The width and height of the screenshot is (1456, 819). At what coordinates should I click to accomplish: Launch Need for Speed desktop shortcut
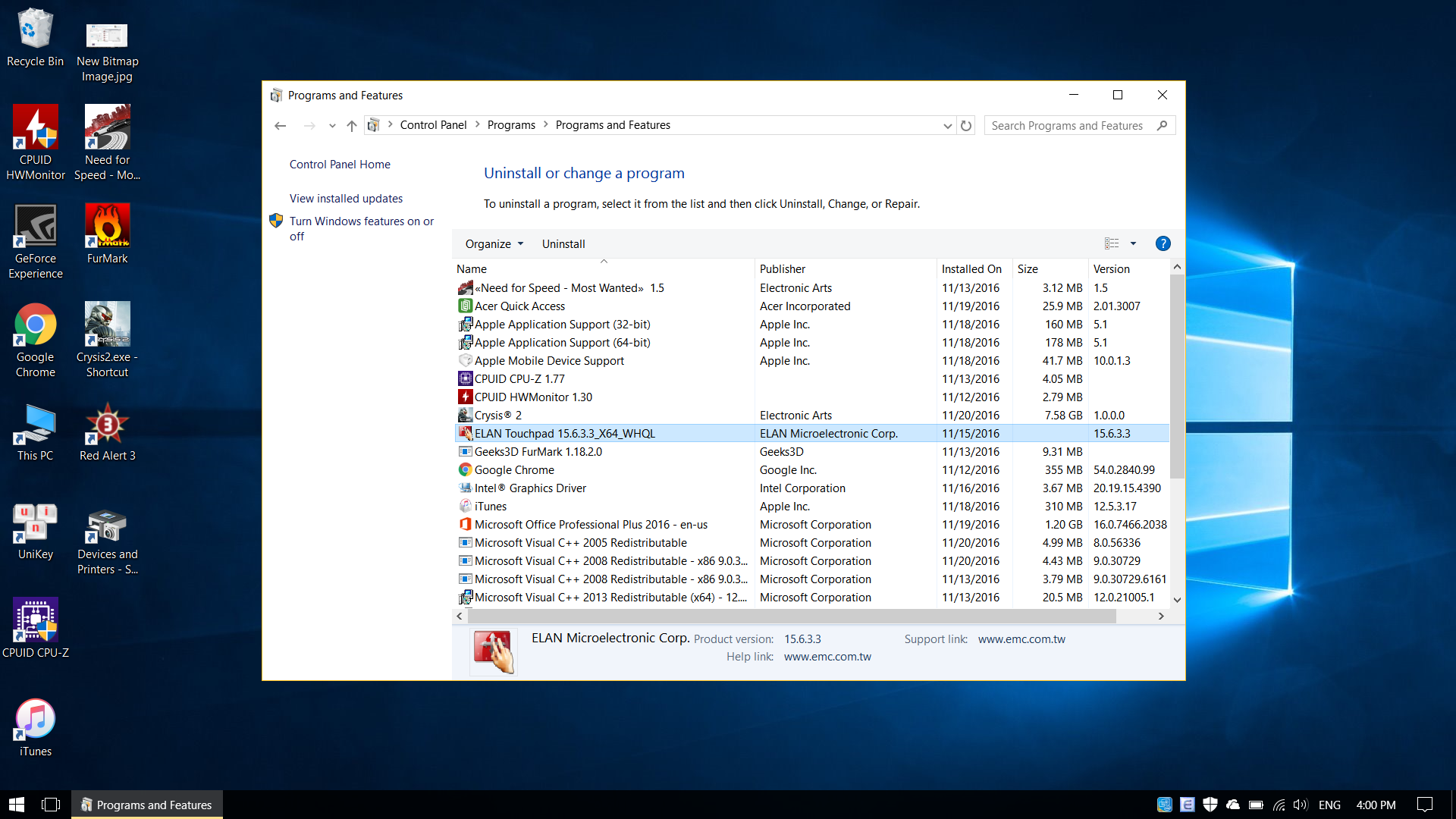tap(107, 143)
